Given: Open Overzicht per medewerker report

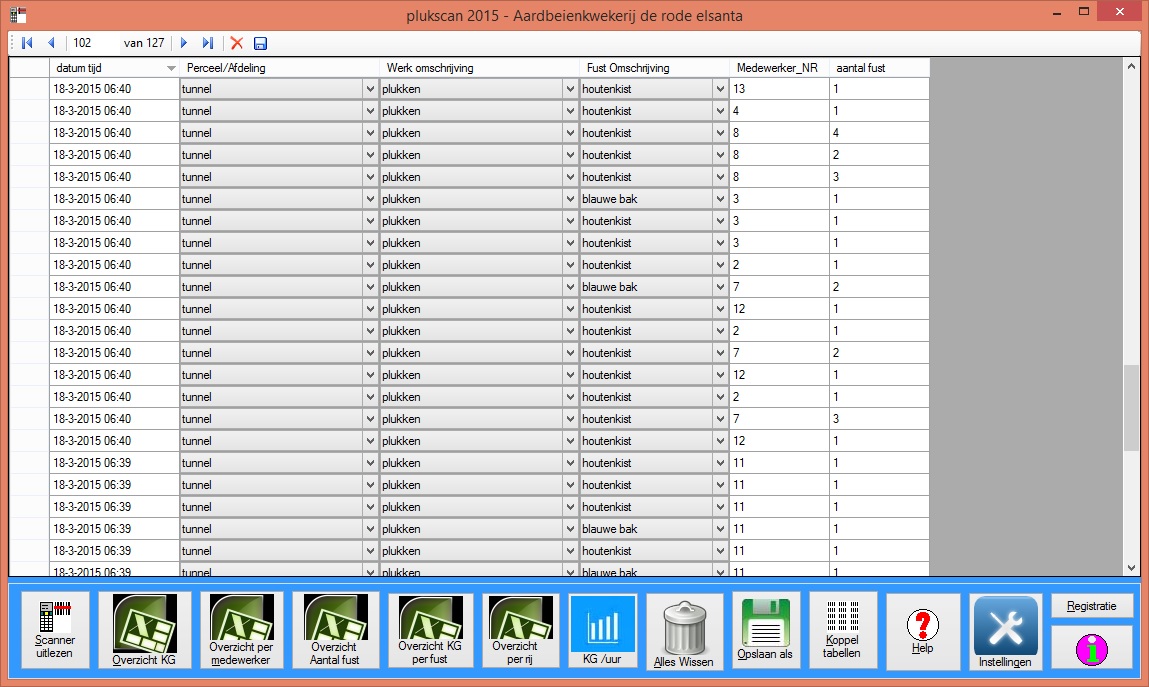Looking at the screenshot, I should (x=241, y=630).
